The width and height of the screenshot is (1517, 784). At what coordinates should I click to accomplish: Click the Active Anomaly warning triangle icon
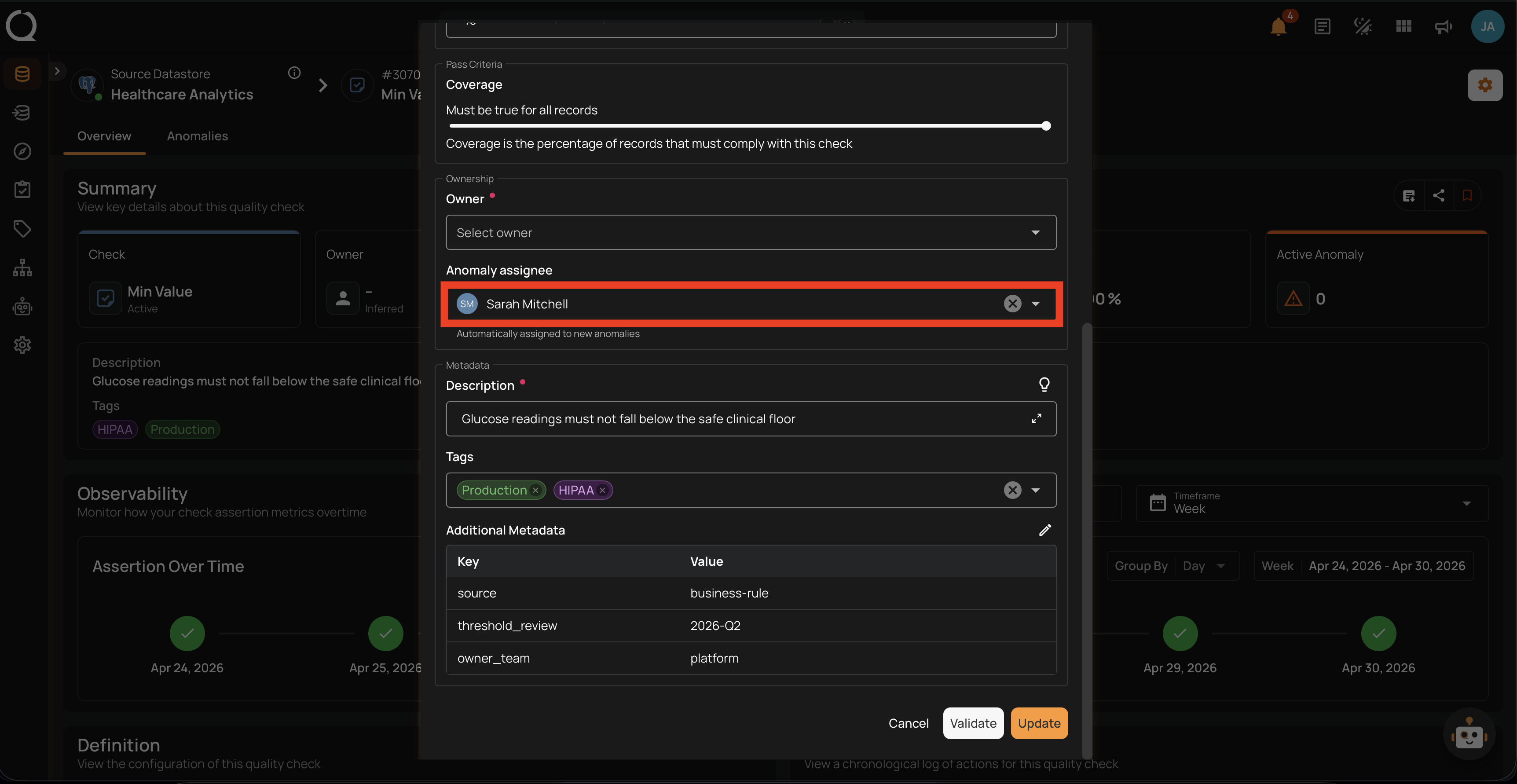(1293, 299)
